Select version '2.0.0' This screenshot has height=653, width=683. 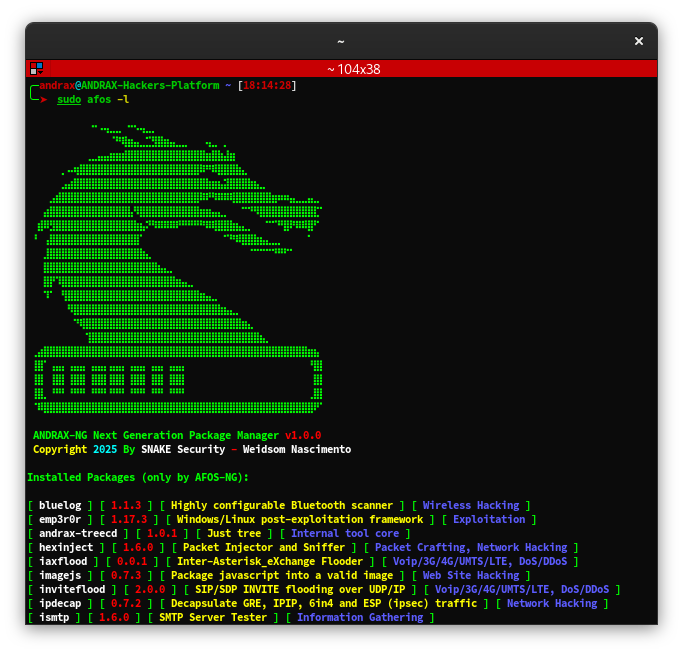(x=150, y=589)
